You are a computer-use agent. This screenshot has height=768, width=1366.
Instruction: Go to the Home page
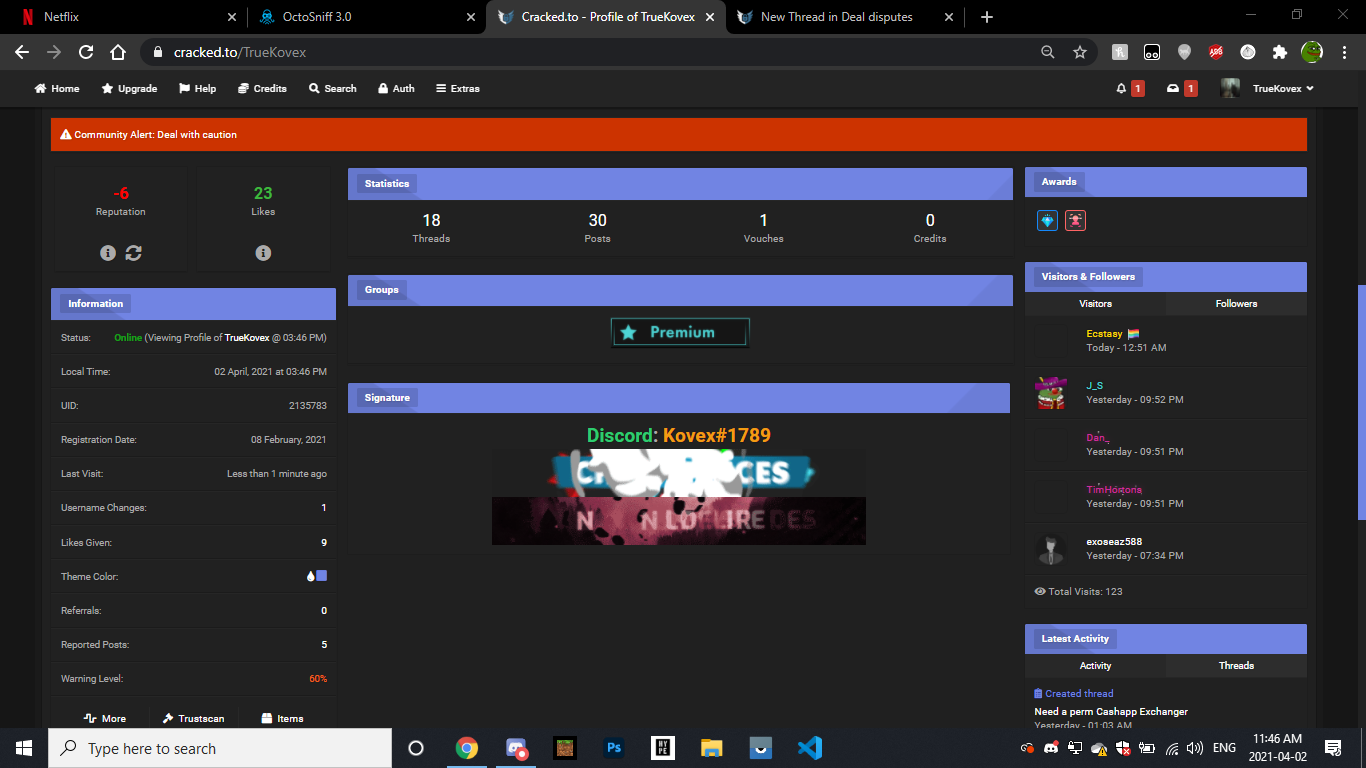pyautogui.click(x=57, y=88)
